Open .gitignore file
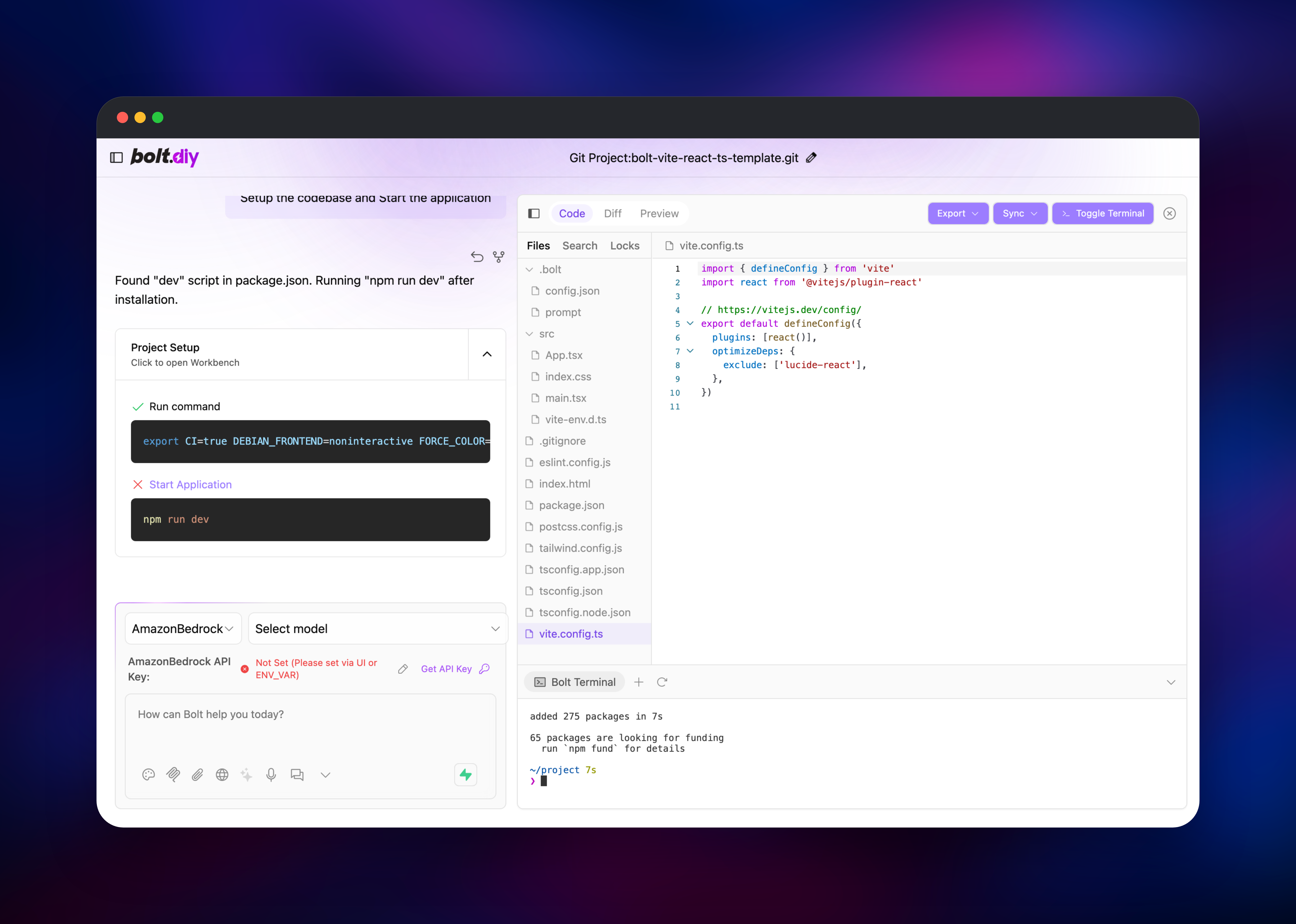 [585, 441]
